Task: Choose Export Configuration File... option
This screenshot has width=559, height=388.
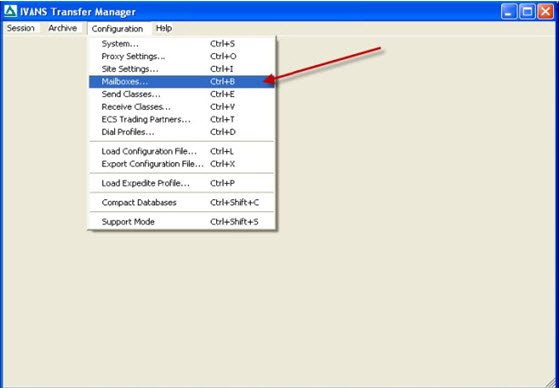Action: coord(182,164)
